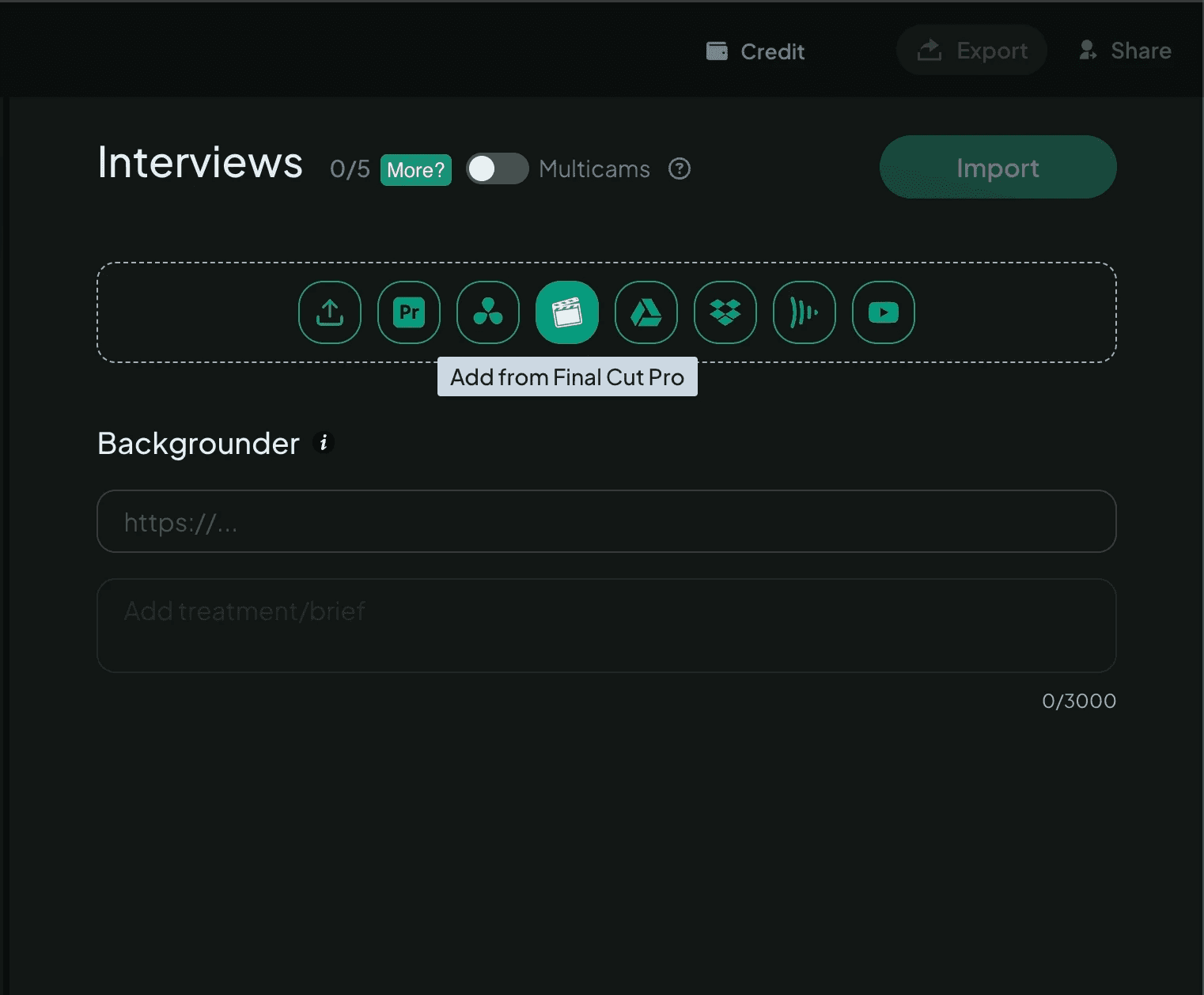
Task: Show the Backgrounder info icon details
Action: click(x=323, y=443)
